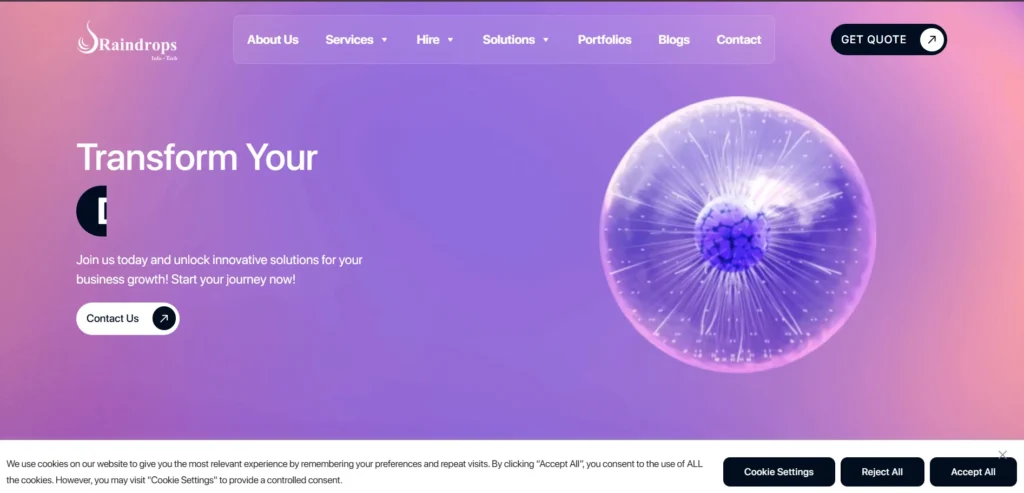Click the arrow icon inside Contact Us
The height and width of the screenshot is (493, 1024).
[164, 318]
